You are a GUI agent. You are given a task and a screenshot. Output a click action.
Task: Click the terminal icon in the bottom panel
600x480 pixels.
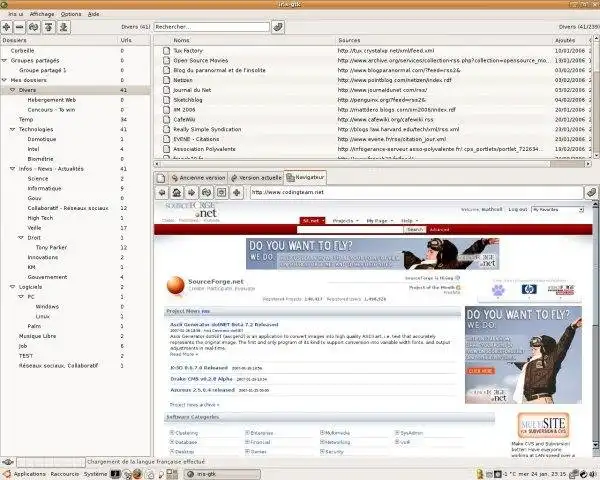pyautogui.click(x=115, y=474)
